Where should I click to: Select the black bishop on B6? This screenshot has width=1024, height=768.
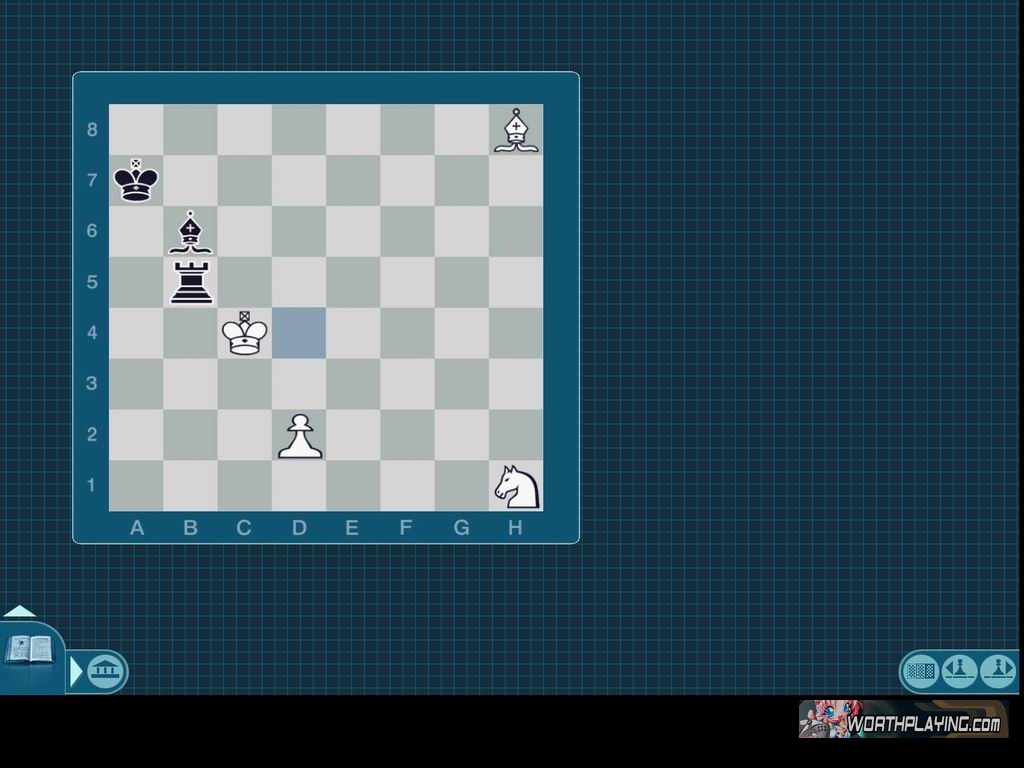tap(190, 231)
